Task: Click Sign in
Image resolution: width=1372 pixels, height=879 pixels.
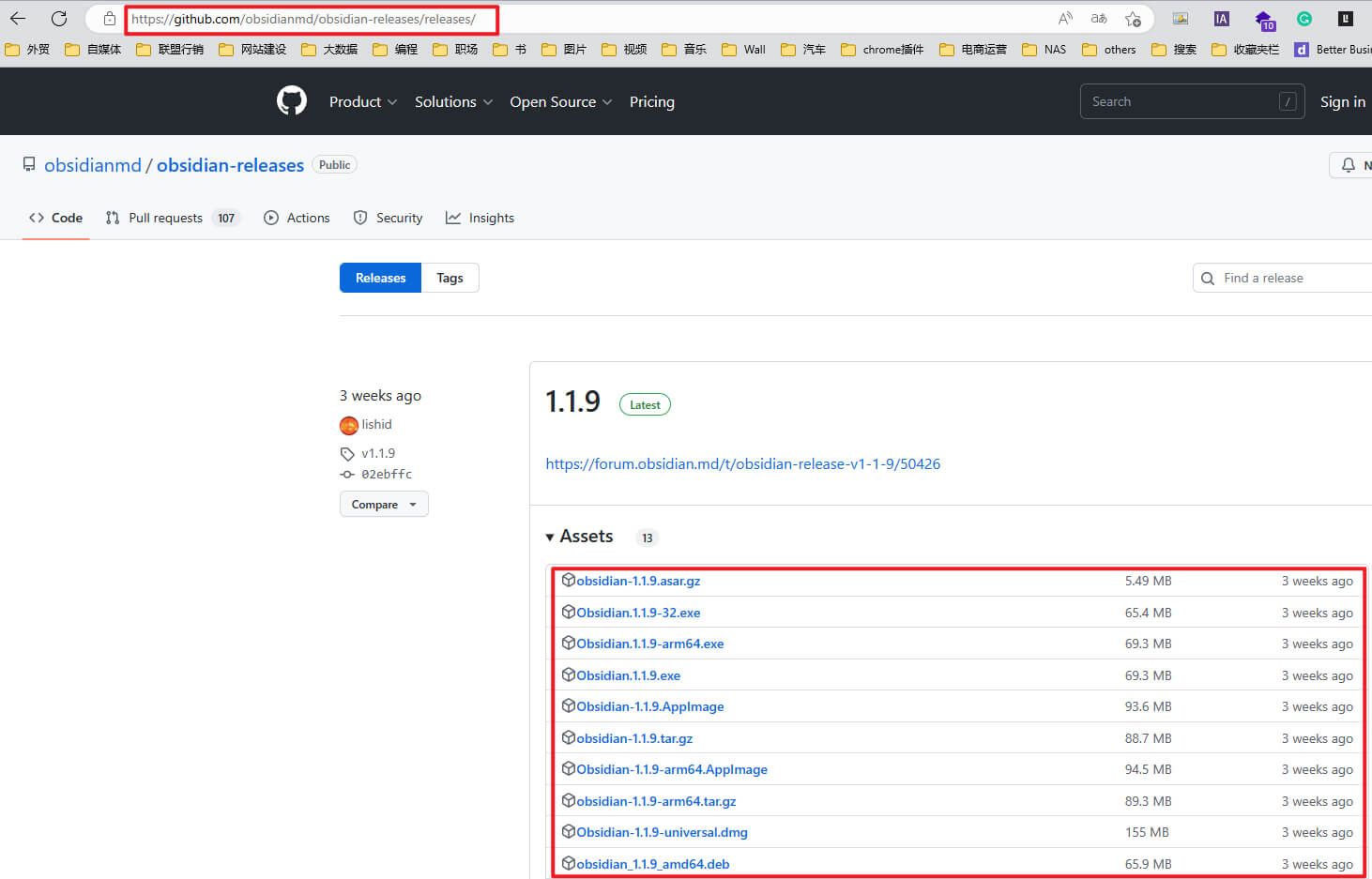Action: coord(1342,101)
